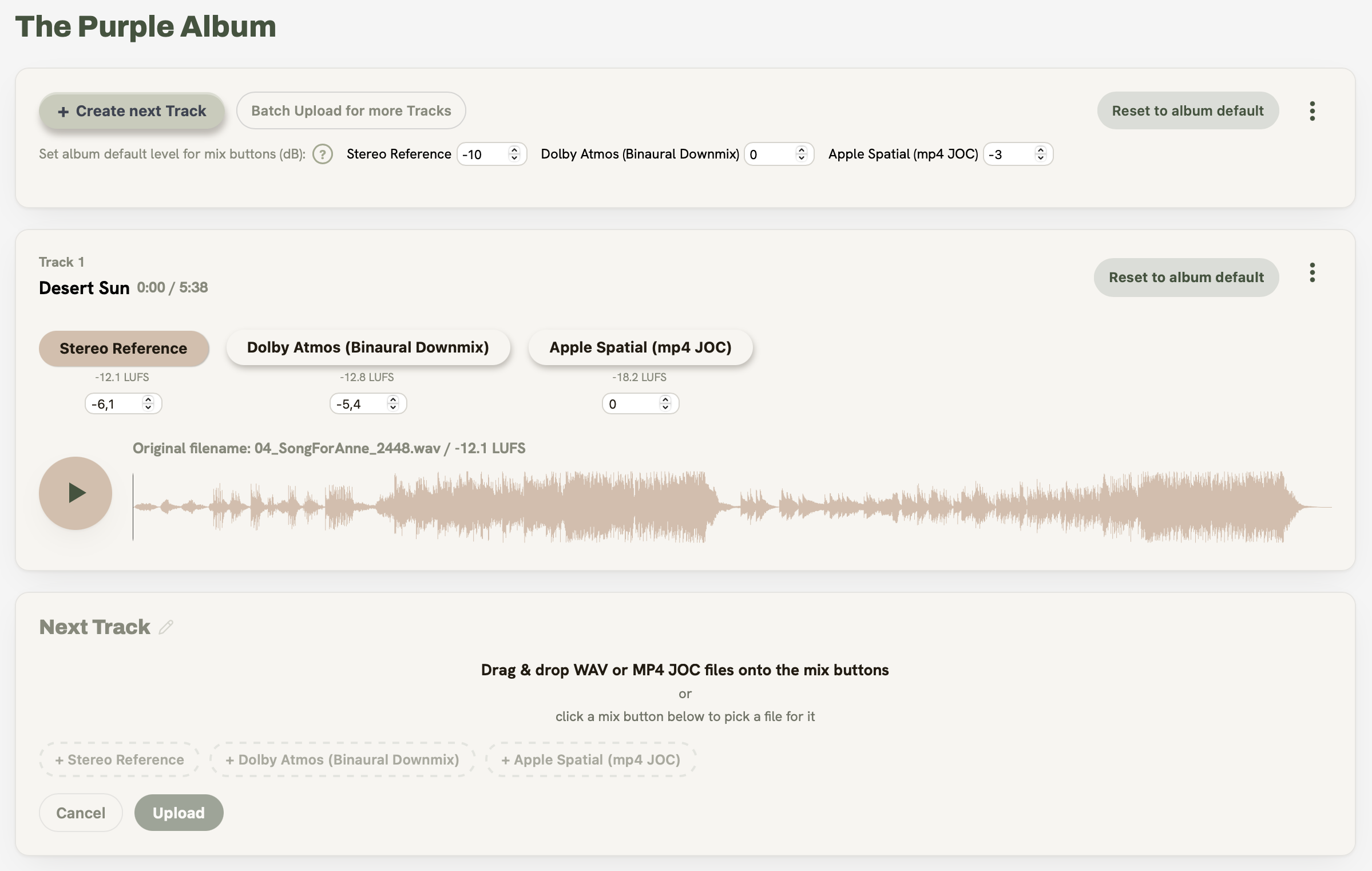The image size is (1372, 871).
Task: Click album-level Reset to album default
Action: coord(1188,110)
